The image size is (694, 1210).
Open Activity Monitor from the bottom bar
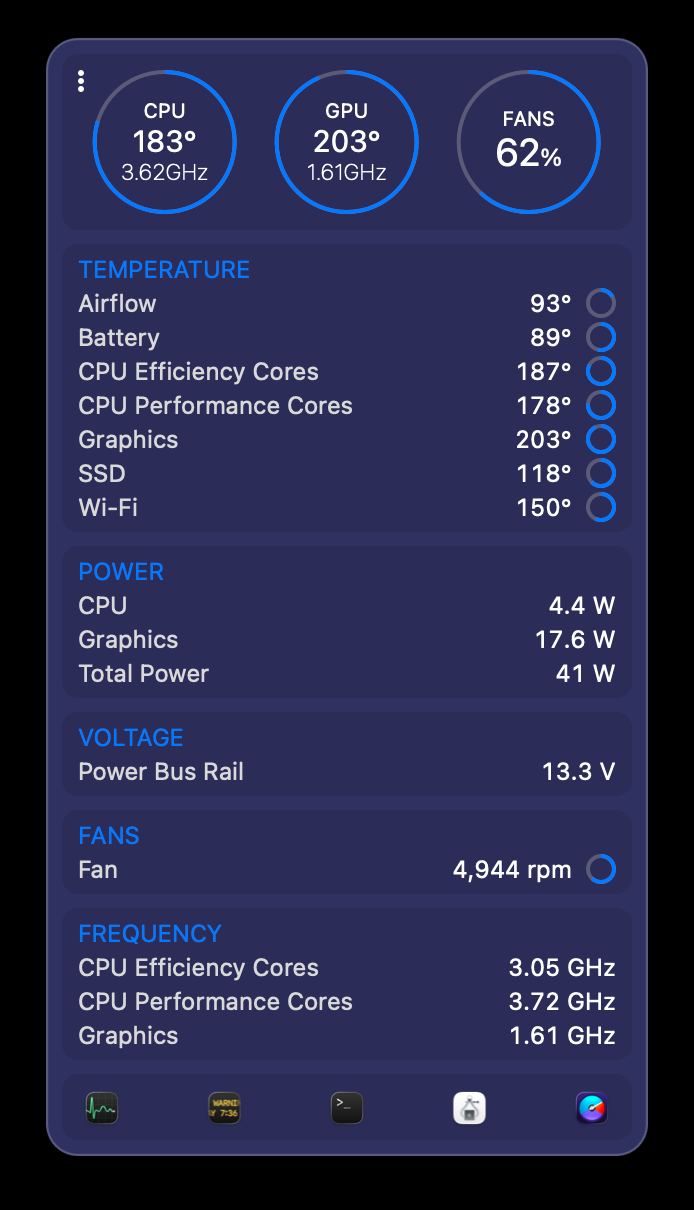101,1108
